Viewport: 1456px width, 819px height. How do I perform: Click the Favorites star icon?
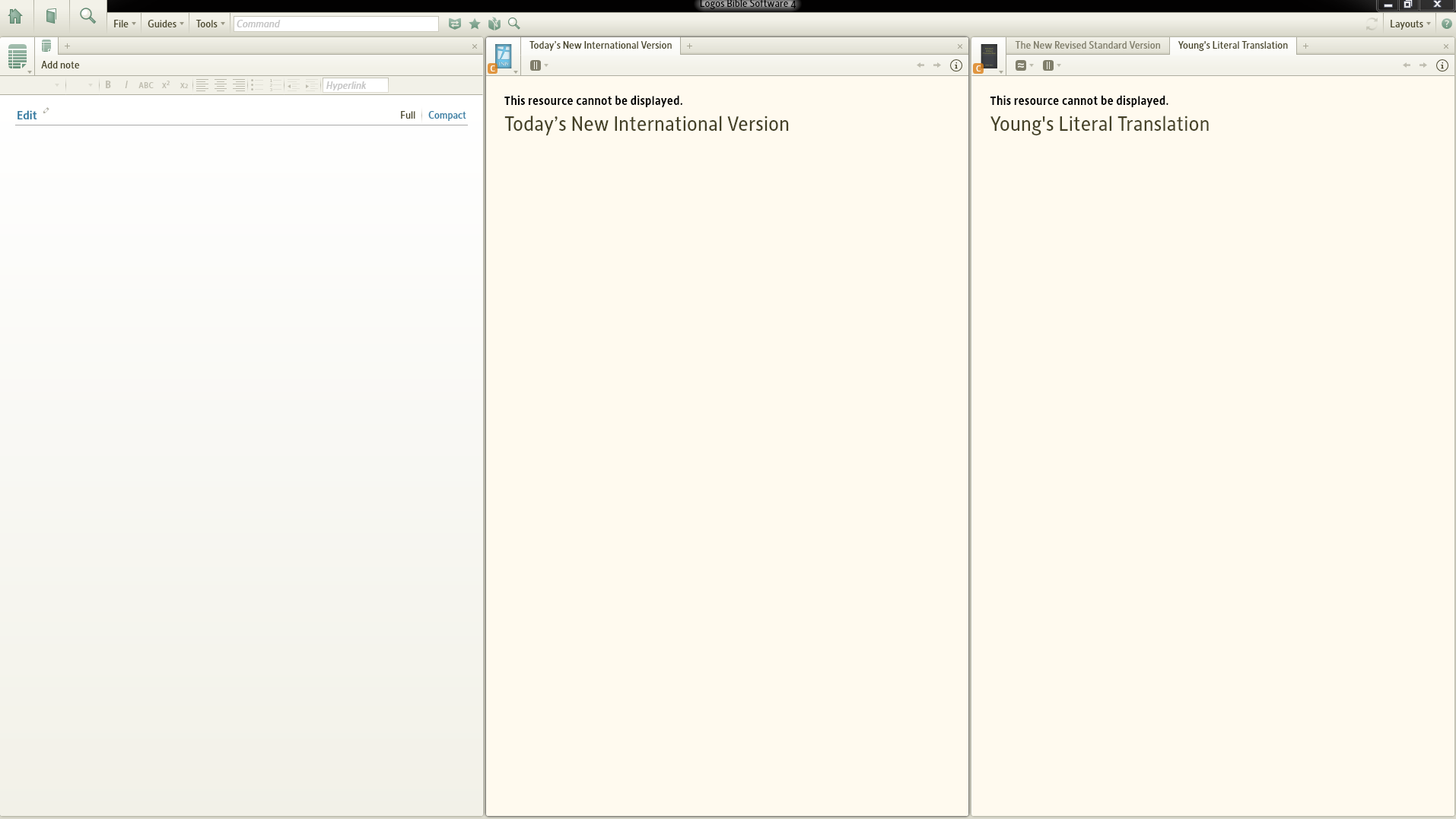(x=475, y=24)
